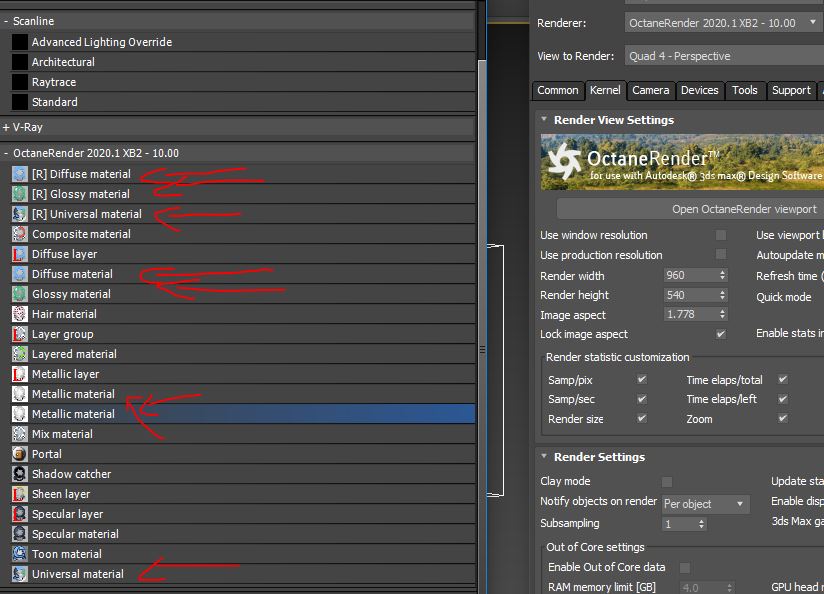Toggle Use production resolution checkbox
The width and height of the screenshot is (824, 594).
pyautogui.click(x=721, y=254)
